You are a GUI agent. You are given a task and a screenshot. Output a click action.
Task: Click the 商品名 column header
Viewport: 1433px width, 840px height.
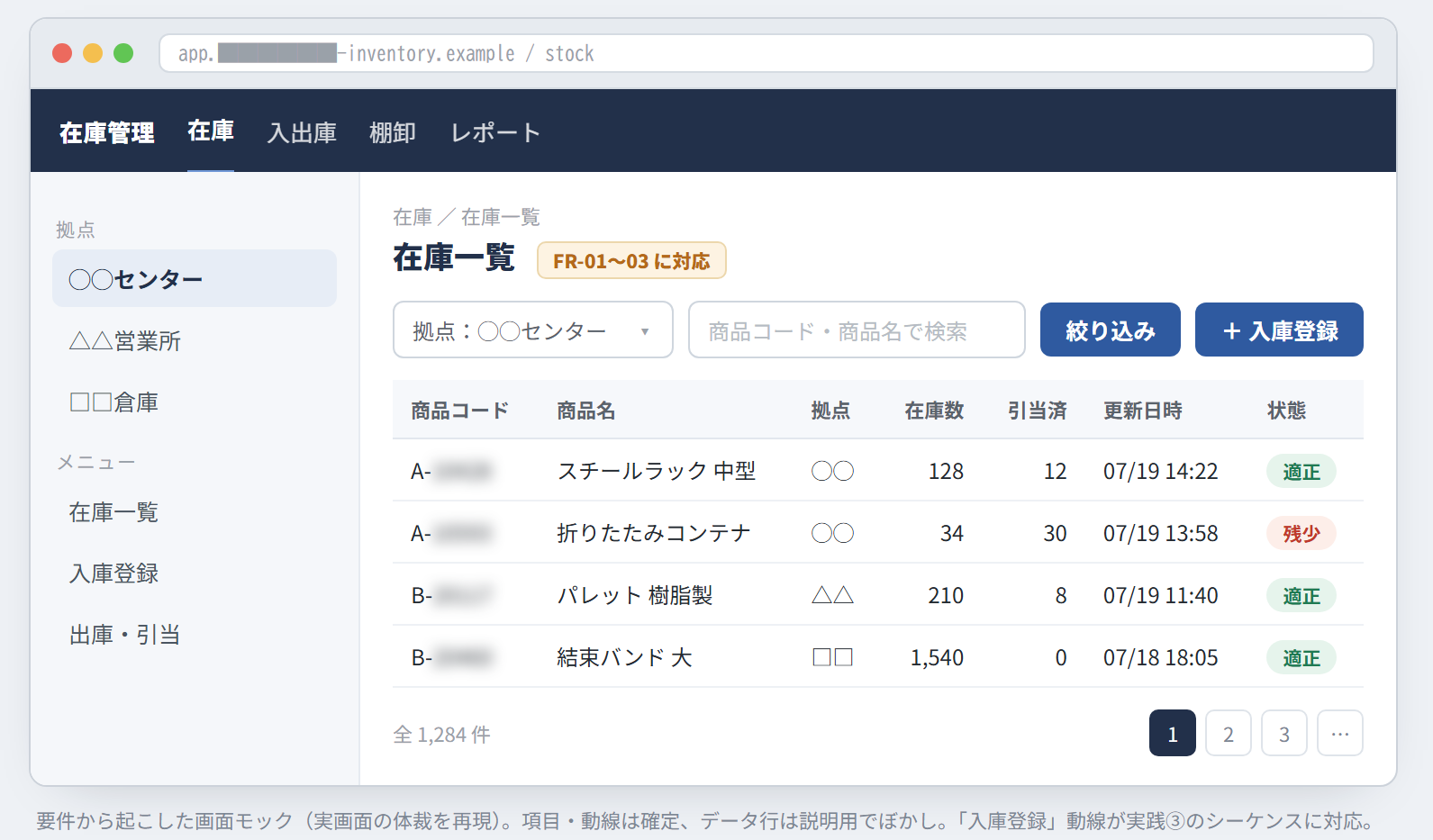click(x=586, y=411)
